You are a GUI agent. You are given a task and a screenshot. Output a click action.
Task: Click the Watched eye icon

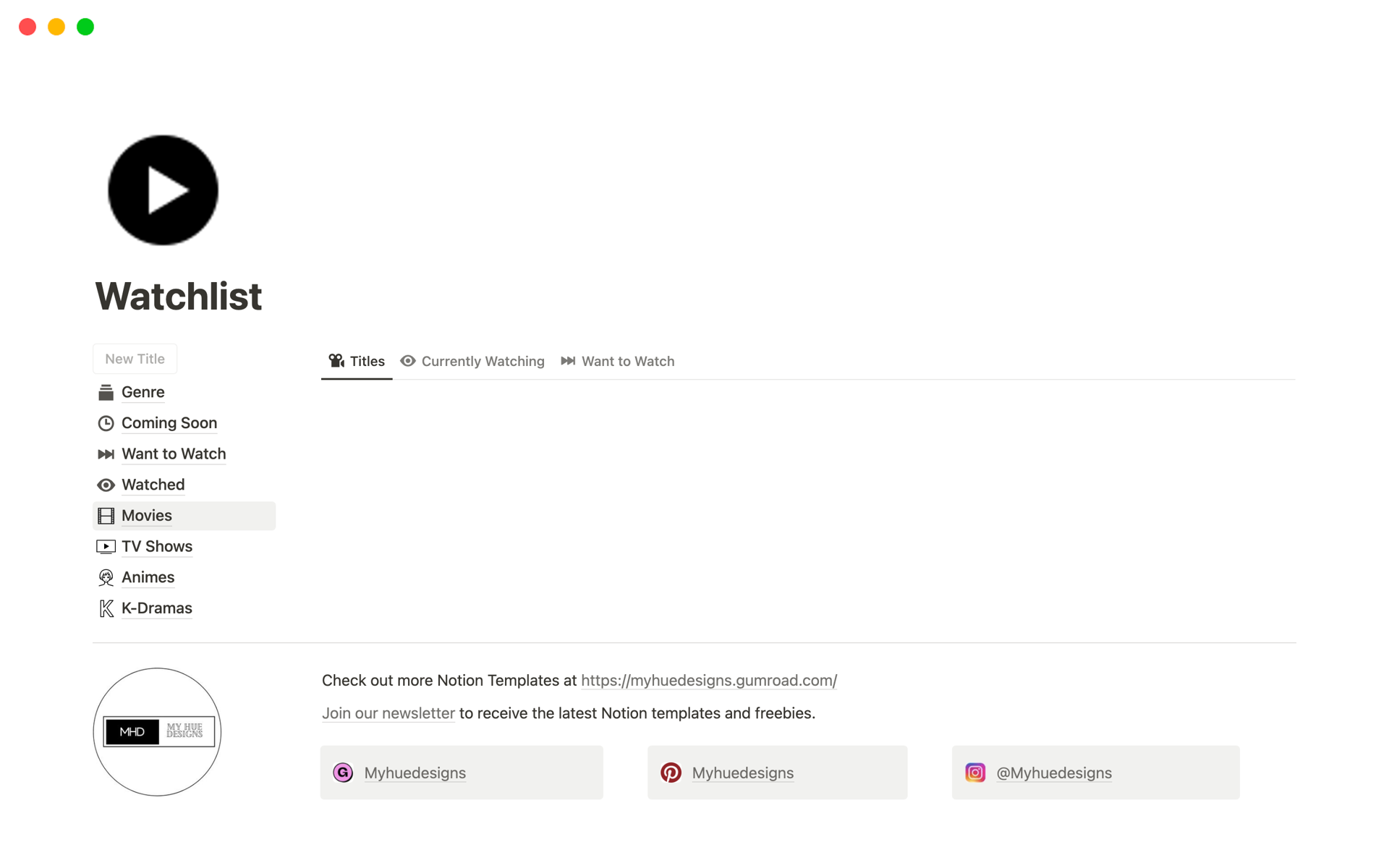pos(107,484)
